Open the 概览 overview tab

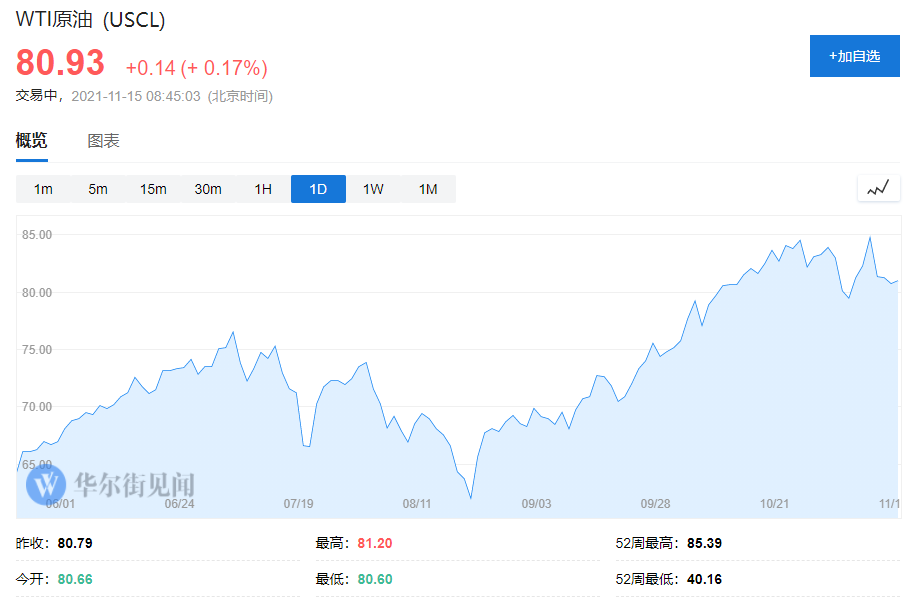click(31, 141)
